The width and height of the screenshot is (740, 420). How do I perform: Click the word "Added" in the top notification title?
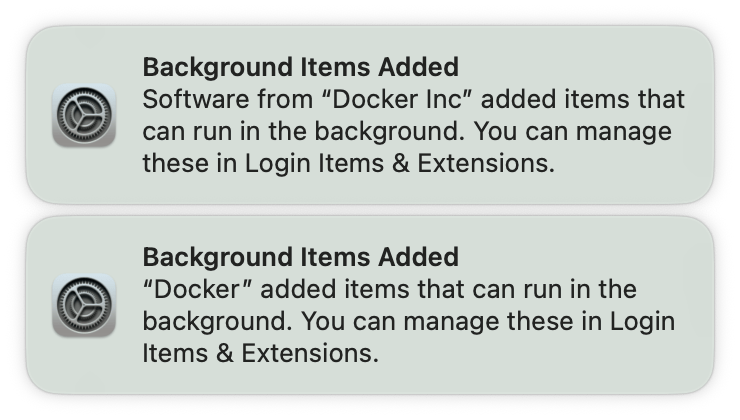419,67
